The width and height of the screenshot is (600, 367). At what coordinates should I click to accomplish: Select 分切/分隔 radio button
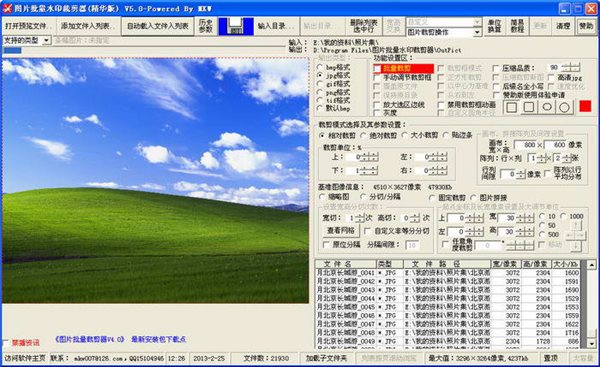(x=364, y=197)
